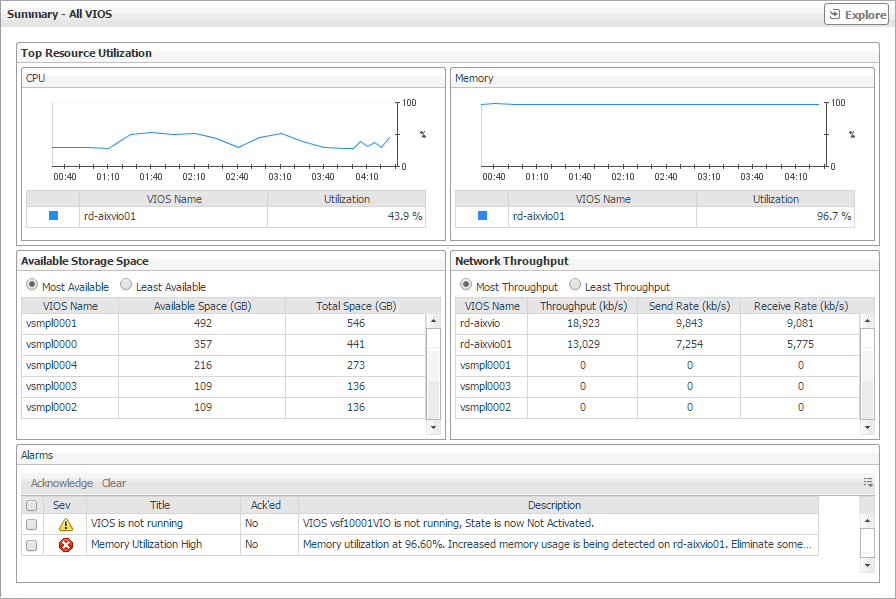Click the Explore button icon
The width and height of the screenshot is (896, 599).
[x=836, y=15]
